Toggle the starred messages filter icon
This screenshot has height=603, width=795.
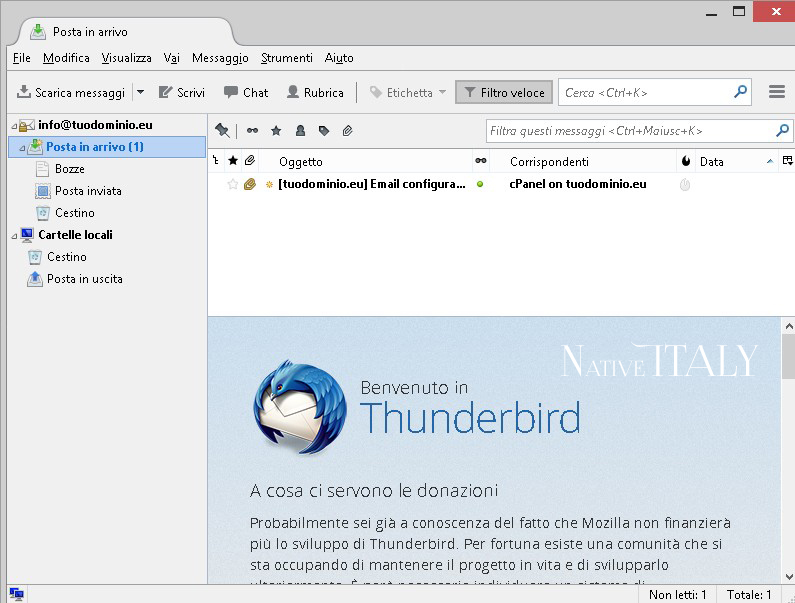click(x=276, y=131)
